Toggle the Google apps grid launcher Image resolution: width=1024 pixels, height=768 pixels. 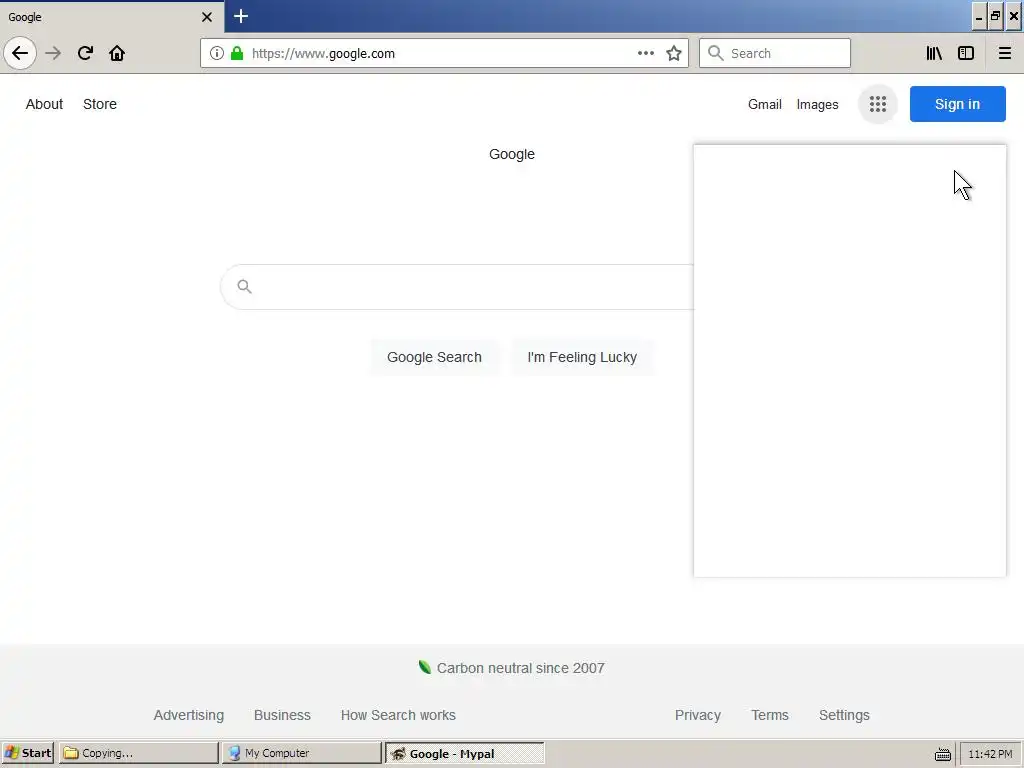[x=878, y=104]
